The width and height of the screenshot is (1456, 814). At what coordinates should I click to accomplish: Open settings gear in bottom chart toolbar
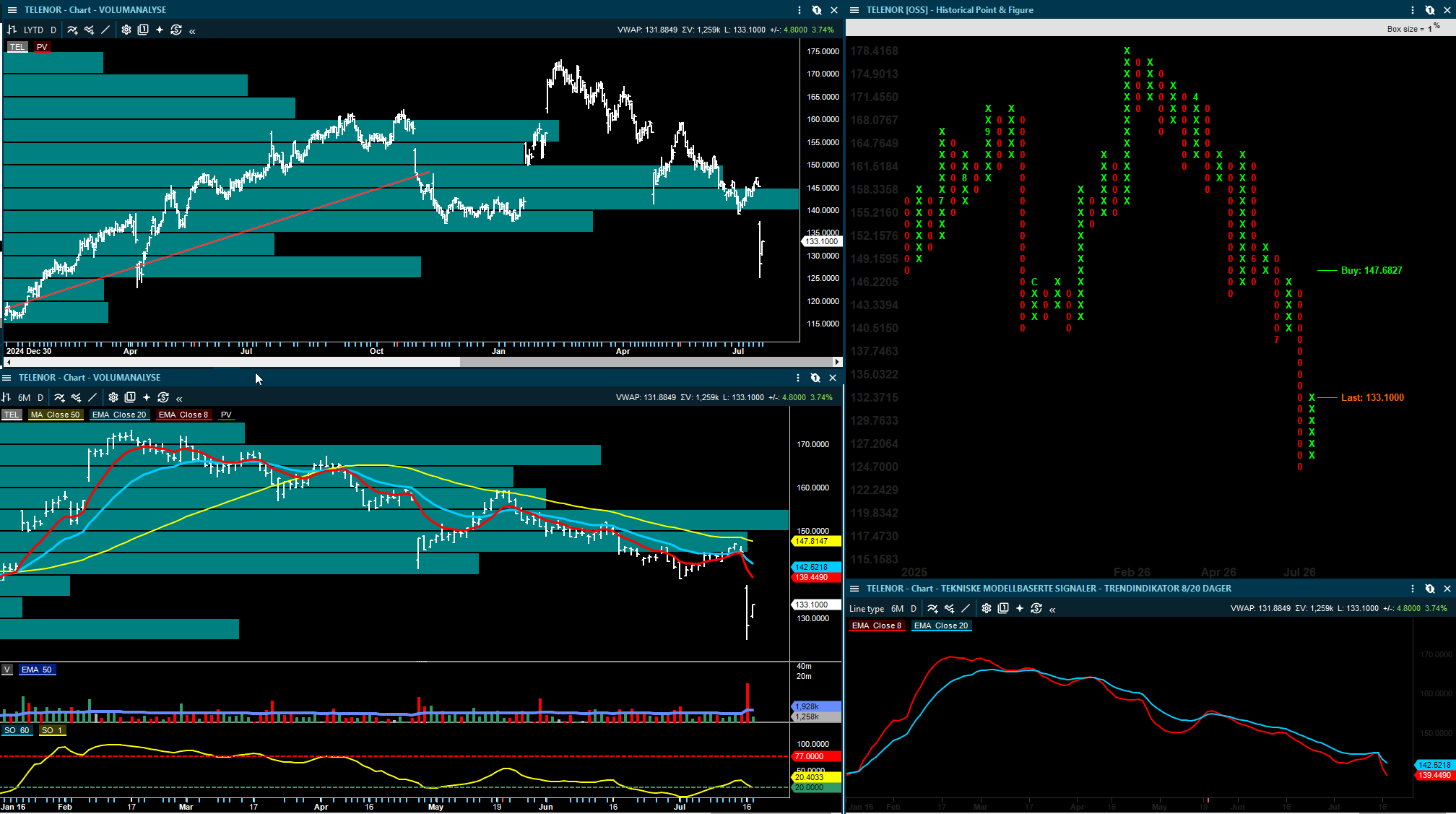(x=113, y=397)
